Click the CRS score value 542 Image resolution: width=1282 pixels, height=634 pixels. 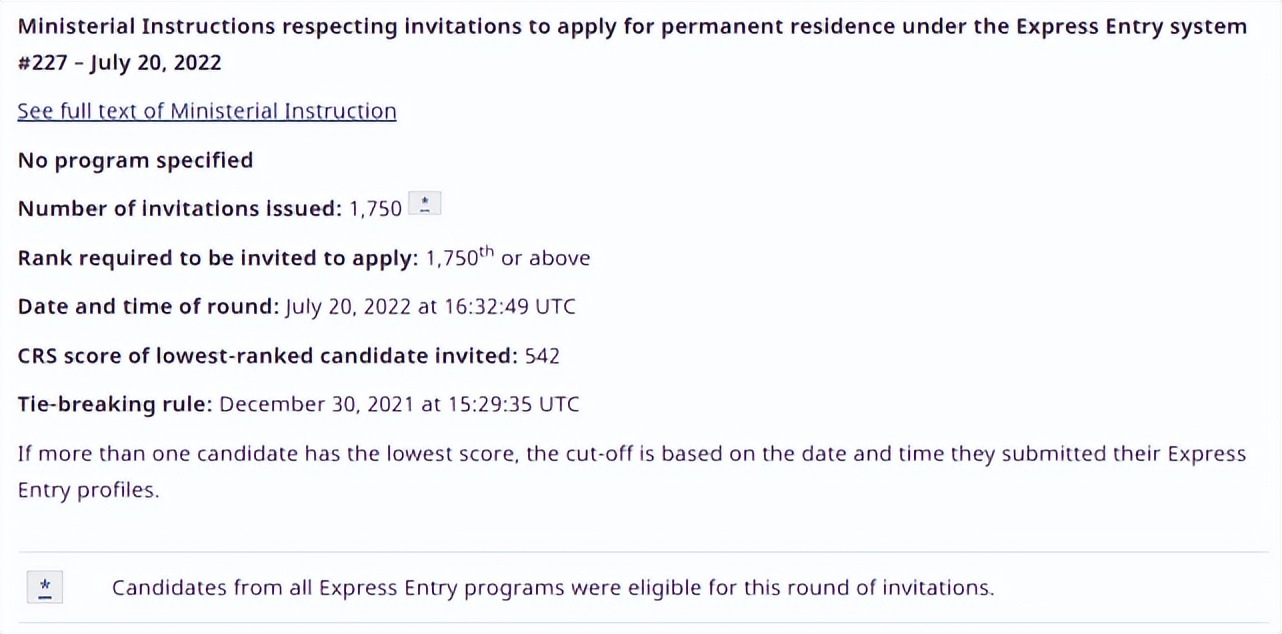[542, 355]
